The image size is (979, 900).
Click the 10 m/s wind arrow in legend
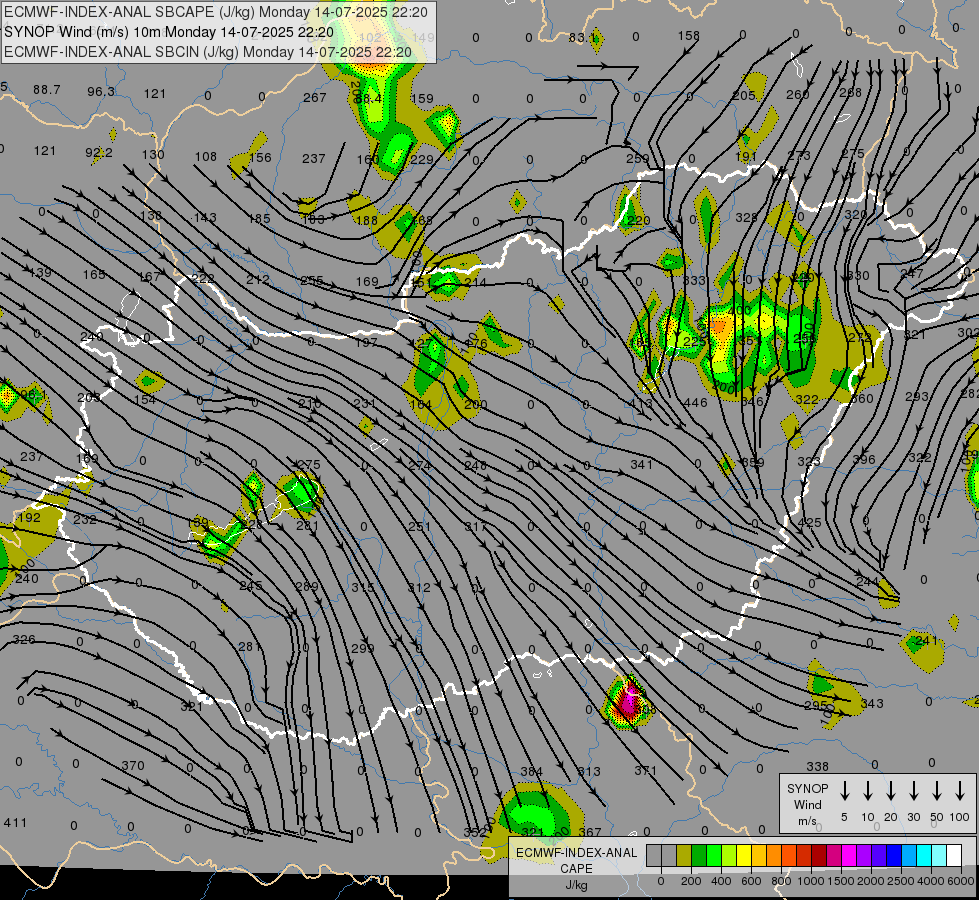click(868, 791)
